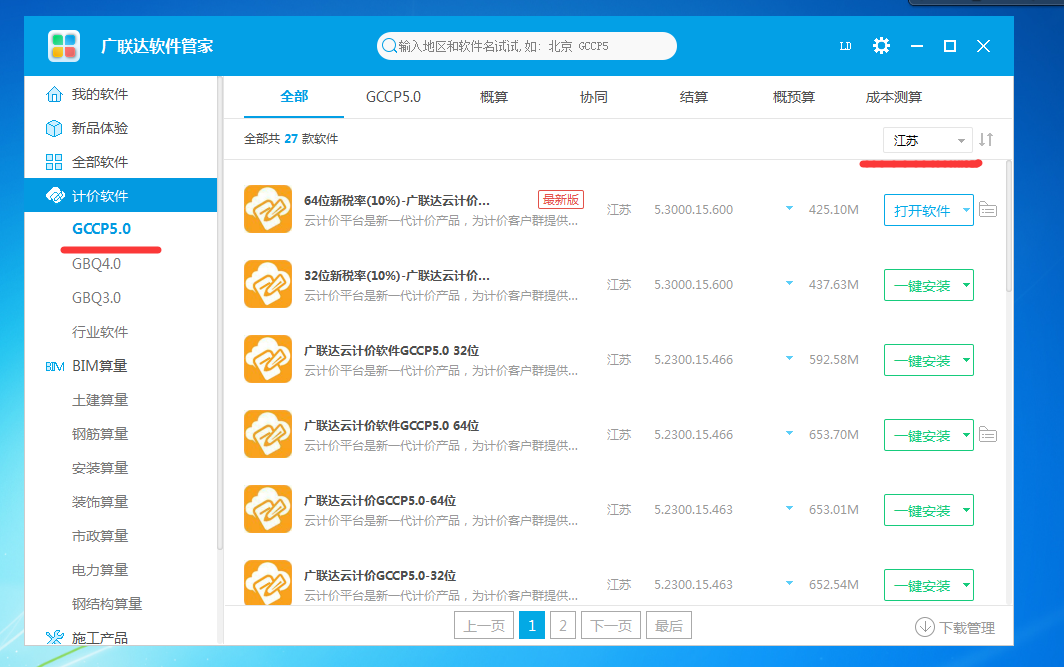1064x667 pixels.
Task: Click app icon of 广联达云计价GCCP5.0-64位
Action: (268, 509)
